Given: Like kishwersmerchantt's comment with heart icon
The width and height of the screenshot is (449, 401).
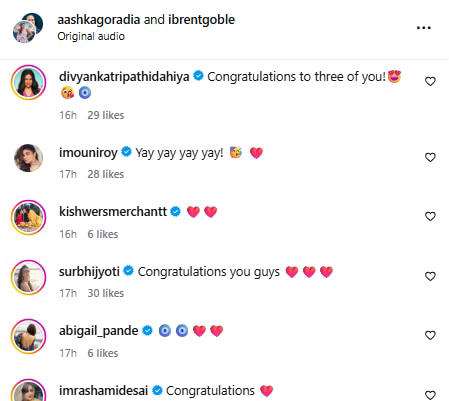Looking at the screenshot, I should pos(430,216).
